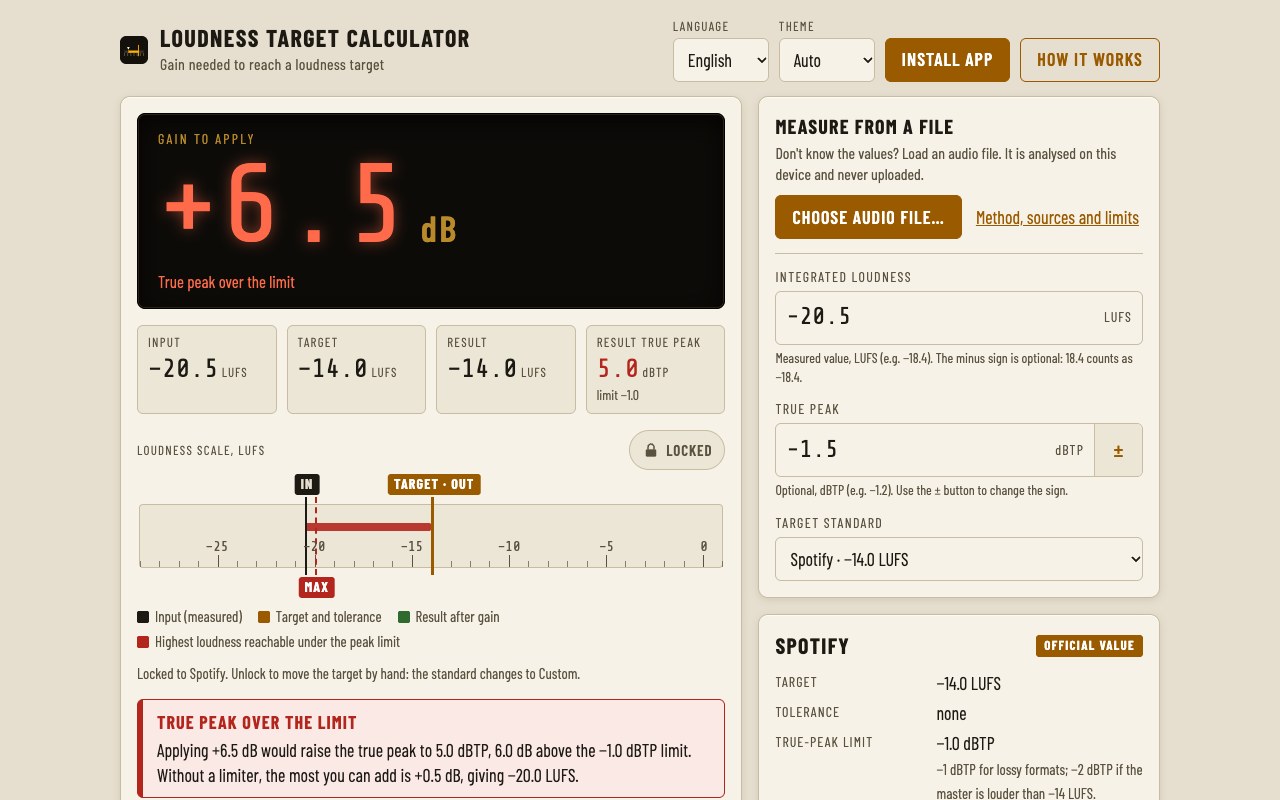
Task: Click Choose Audio File button
Action: click(x=868, y=217)
